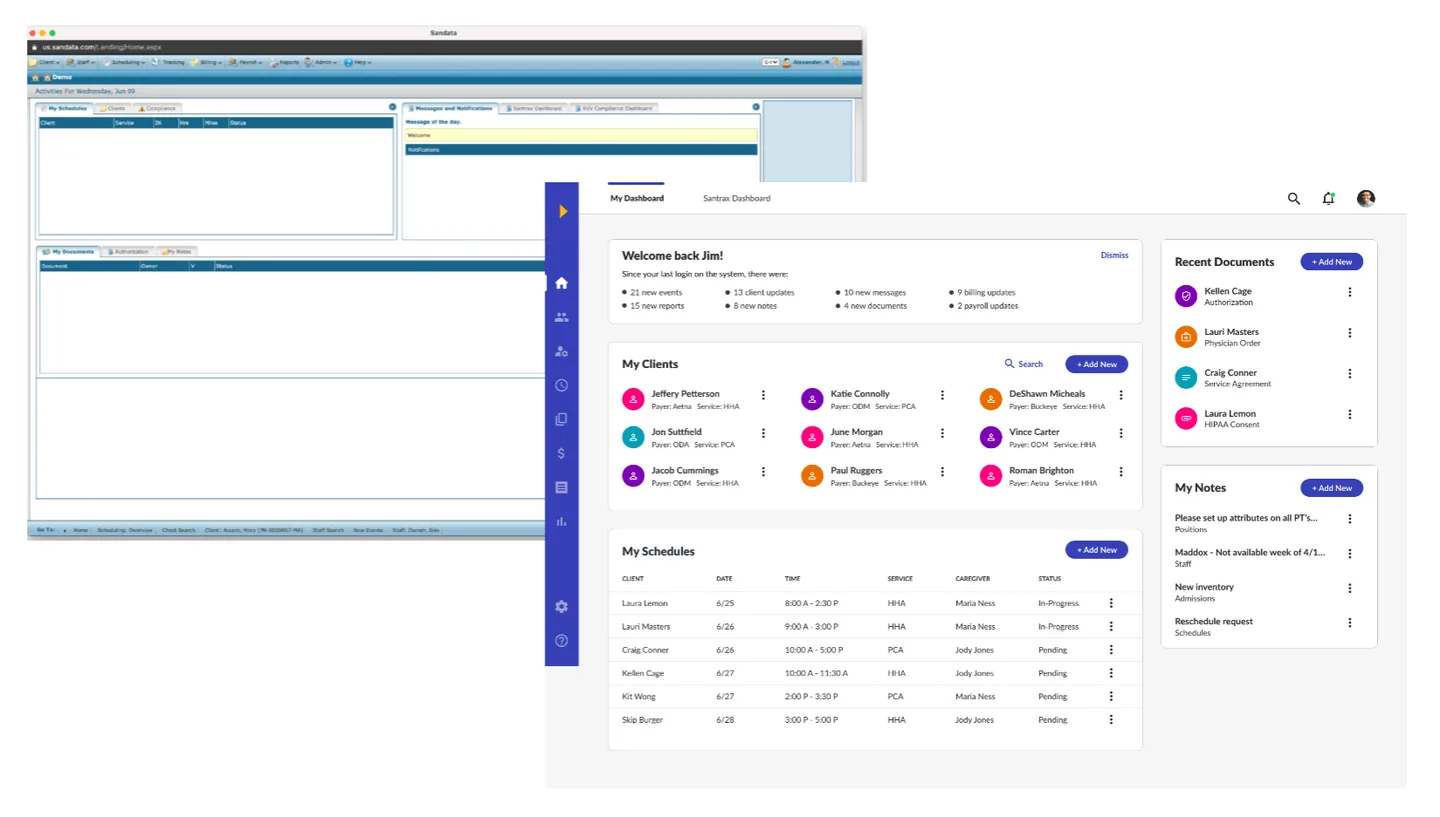Switch to the Santrax Dashboard tab
The width and height of the screenshot is (1440, 817).
tap(736, 198)
